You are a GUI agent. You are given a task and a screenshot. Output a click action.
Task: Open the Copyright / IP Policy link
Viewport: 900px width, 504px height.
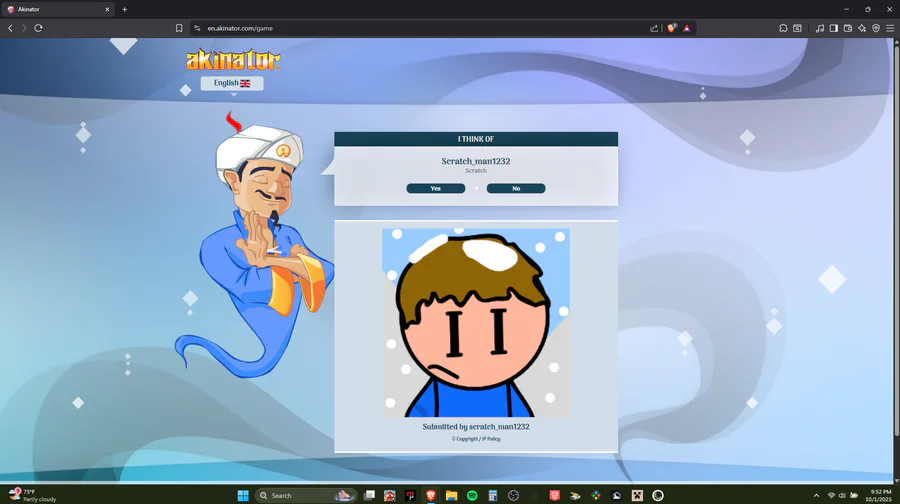coord(476,439)
